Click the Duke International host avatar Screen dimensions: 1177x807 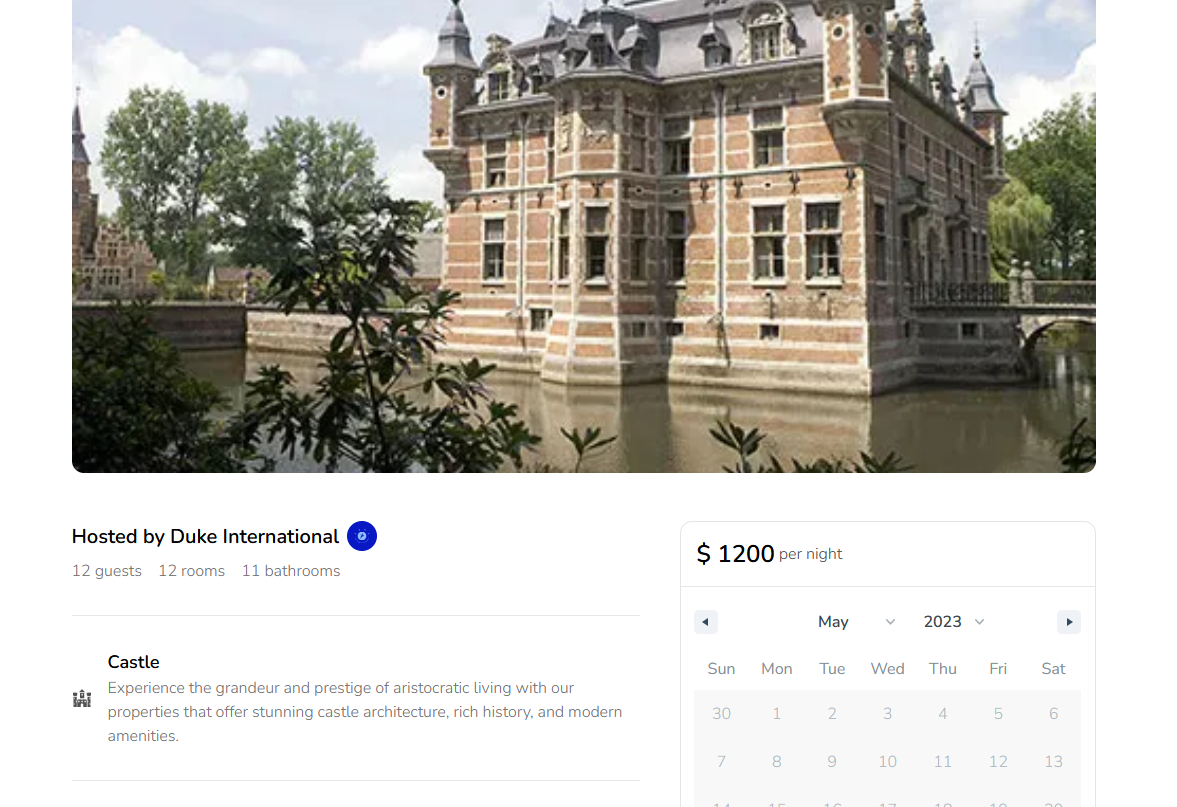click(x=362, y=536)
